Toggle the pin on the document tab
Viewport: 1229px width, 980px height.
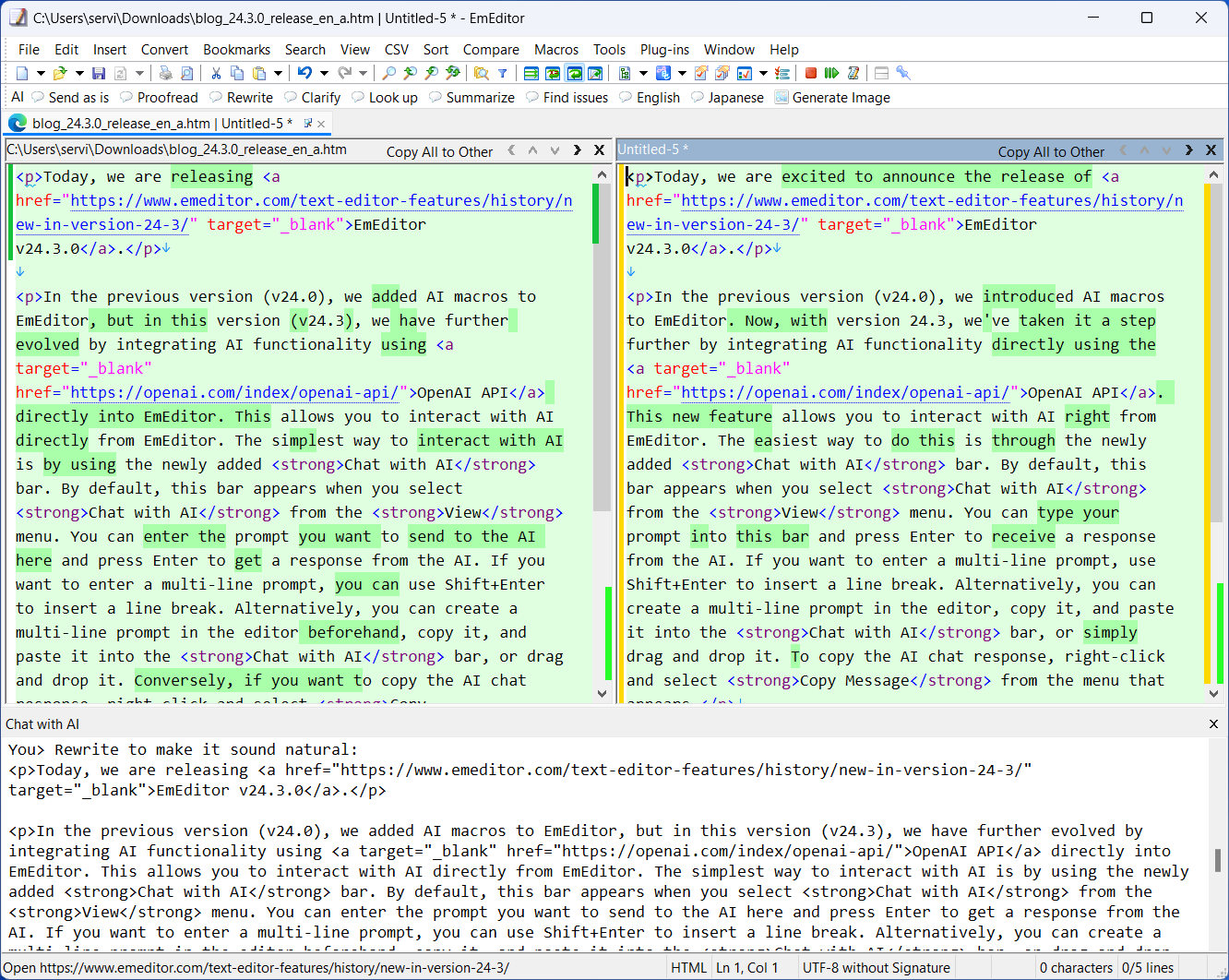click(307, 123)
